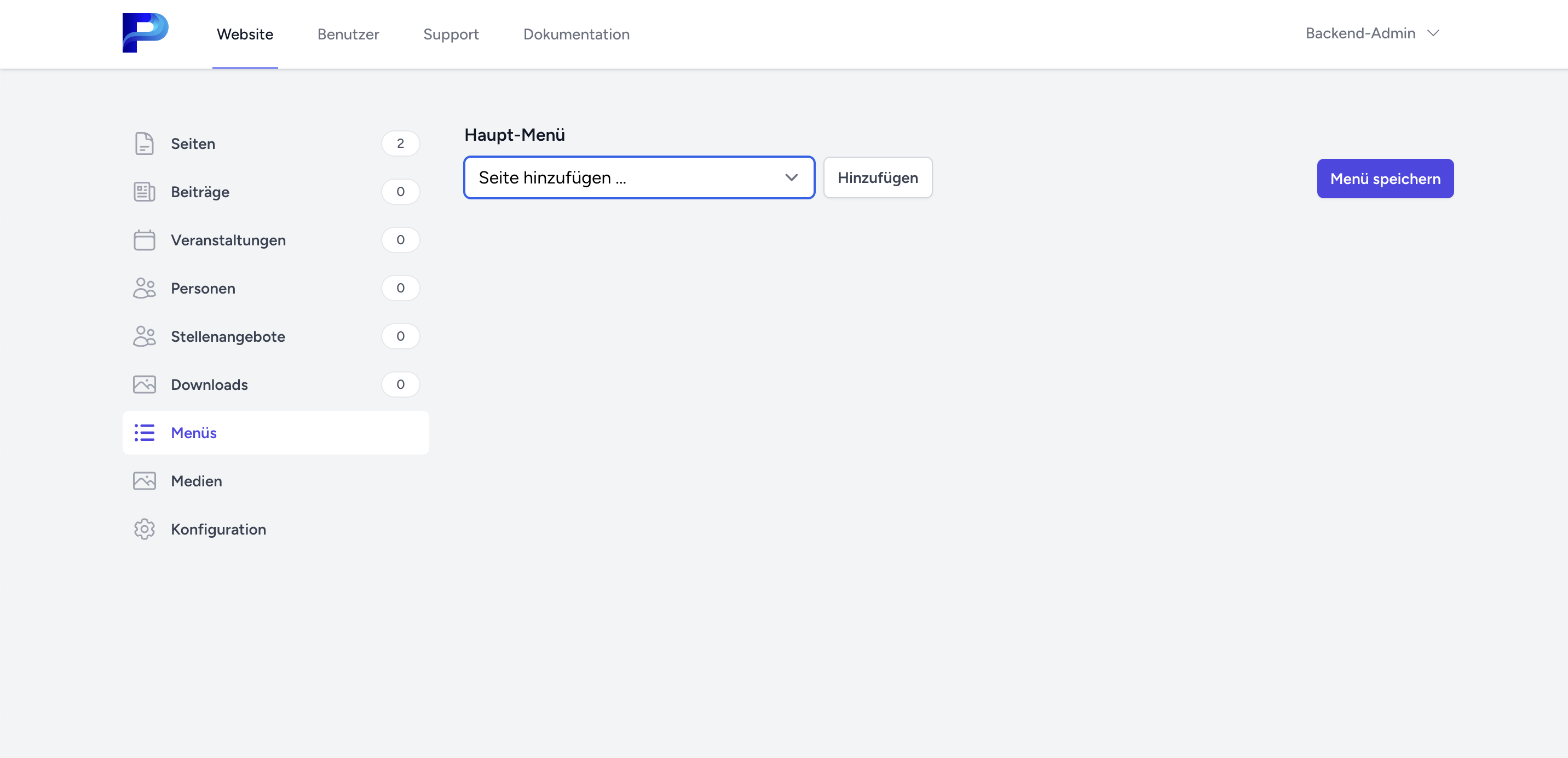Open the 'Seite hinzufügen ...' dropdown
The image size is (1568, 758).
pyautogui.click(x=638, y=178)
